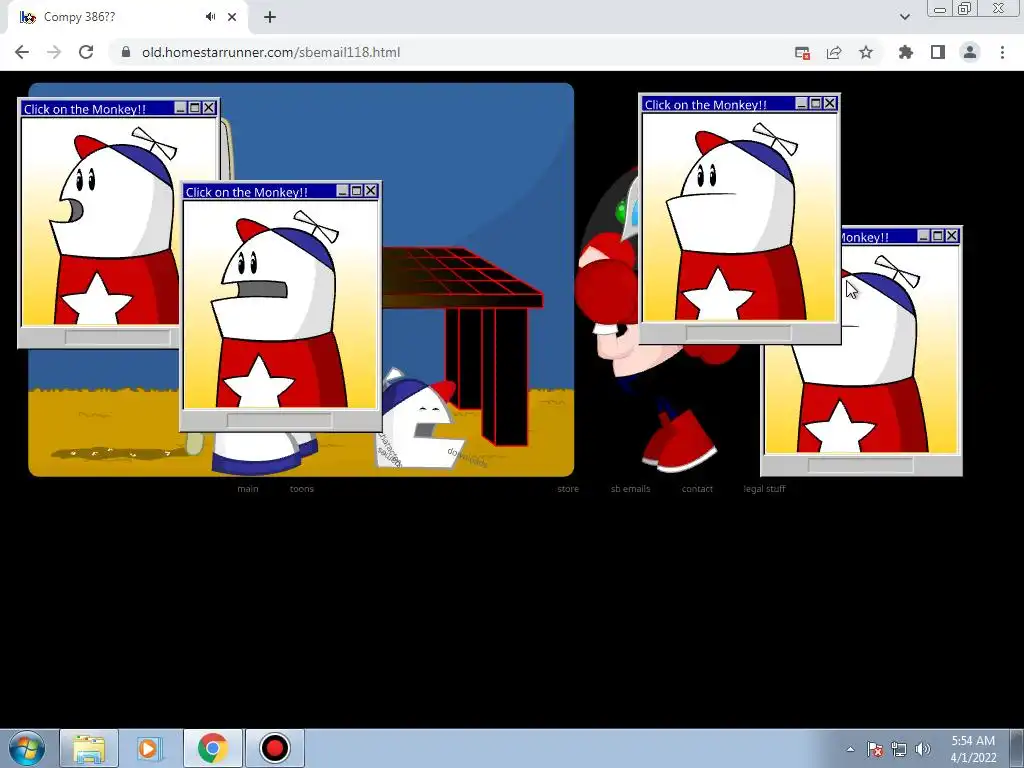Open a new browser tab

[x=270, y=17]
